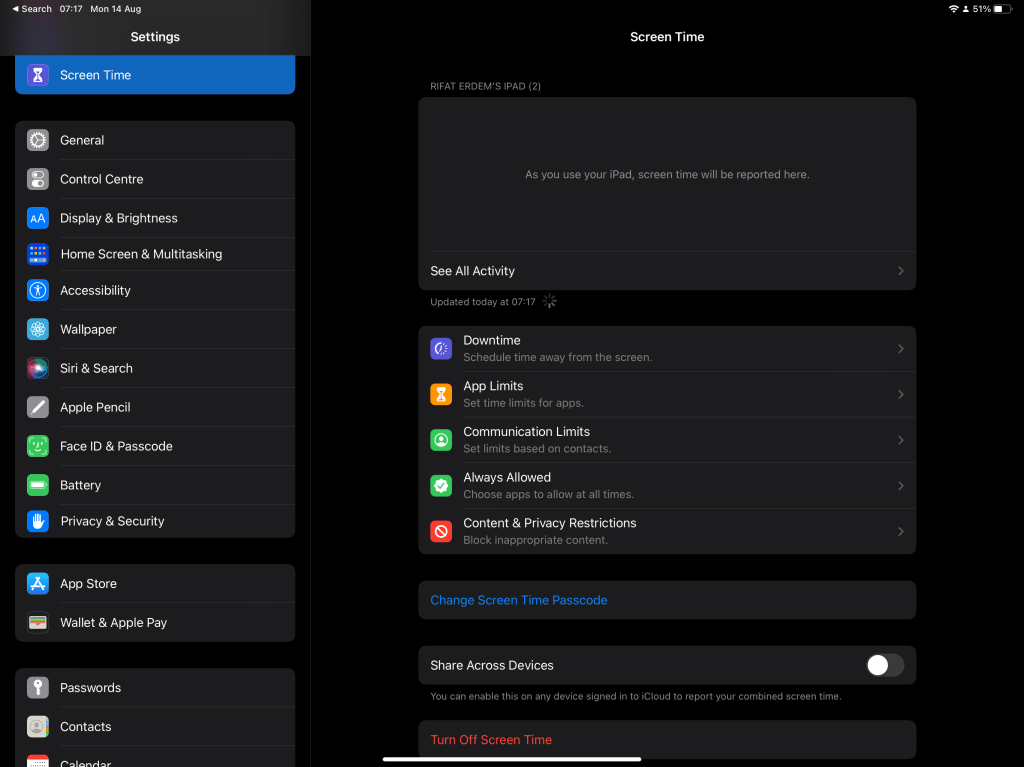
Task: Select Wallet & Apple Pay in sidebar
Action: 155,623
